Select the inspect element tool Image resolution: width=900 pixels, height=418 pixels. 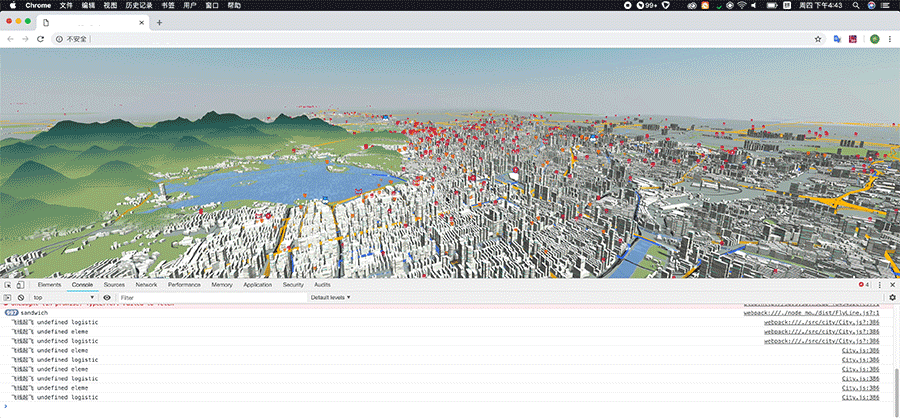coord(8,285)
